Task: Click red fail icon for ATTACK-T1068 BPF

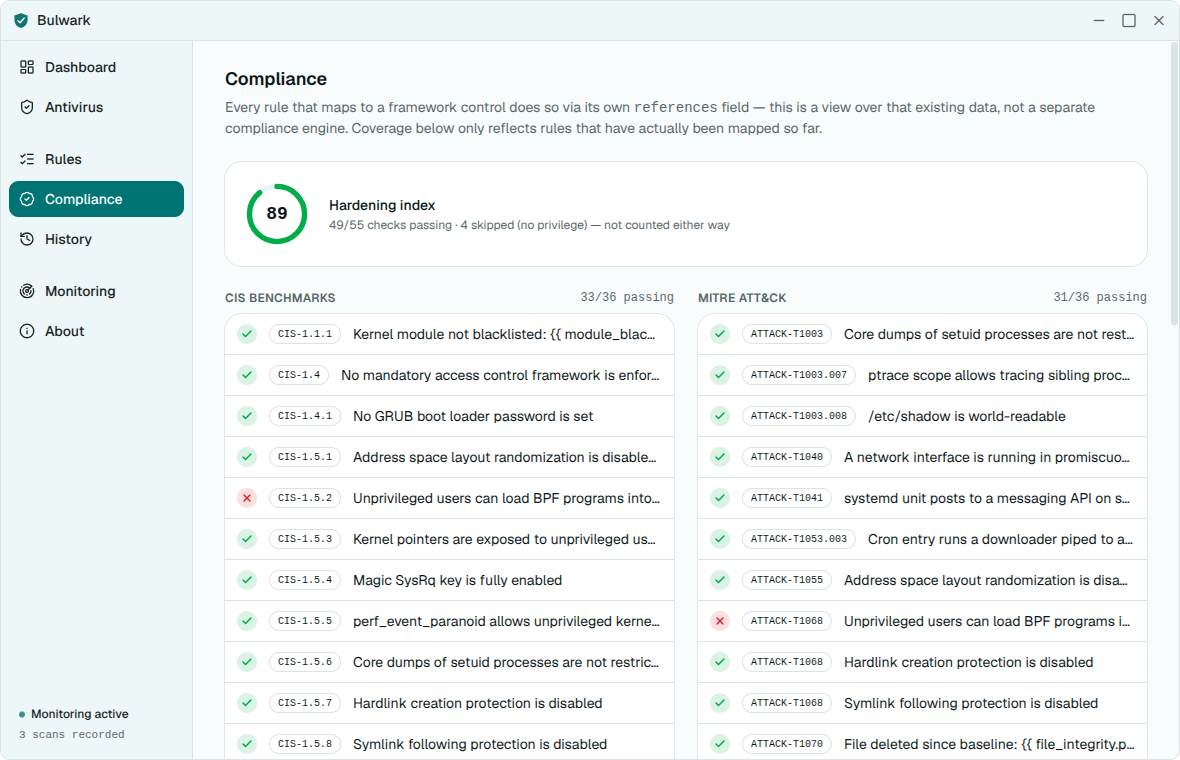Action: pos(720,621)
